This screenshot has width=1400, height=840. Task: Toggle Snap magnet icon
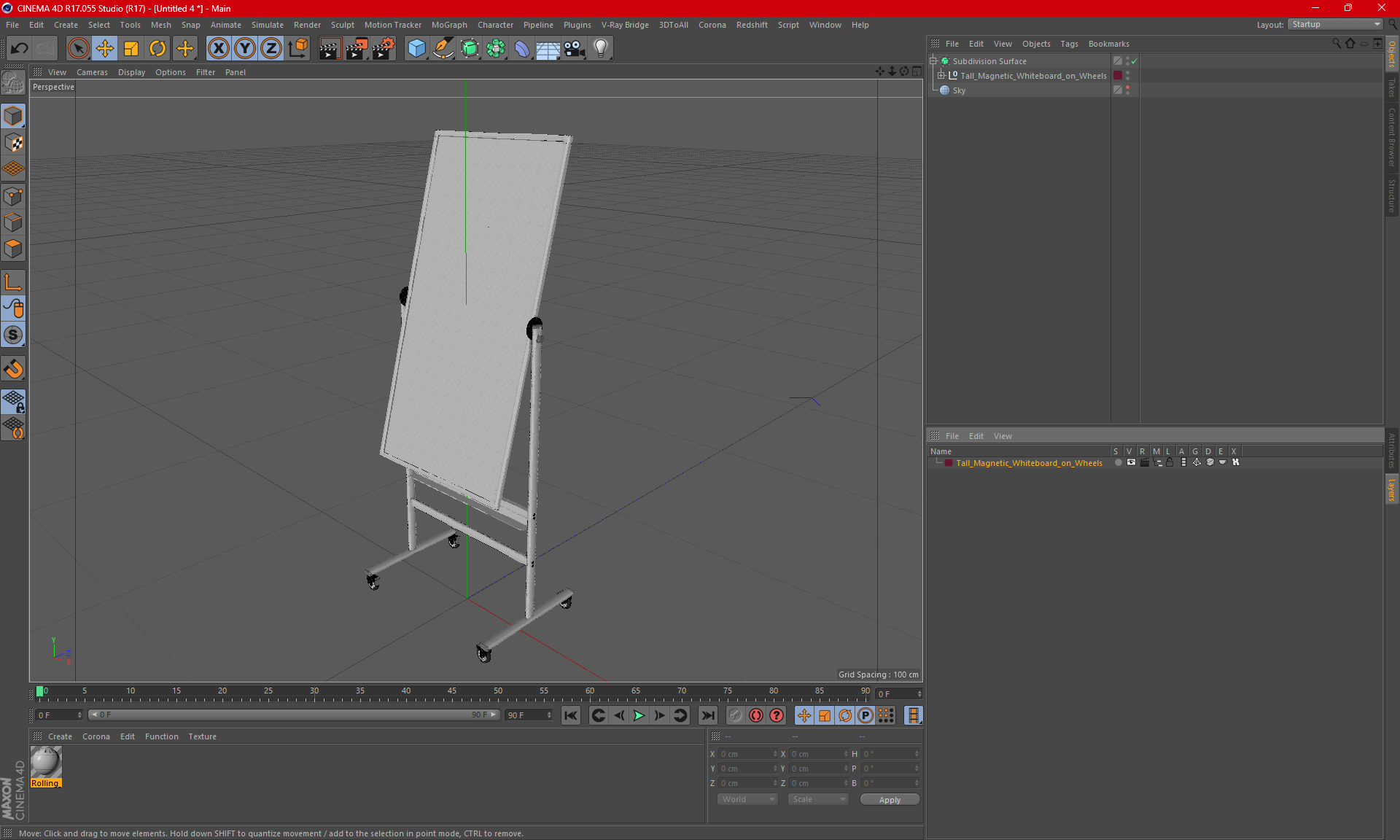click(13, 369)
